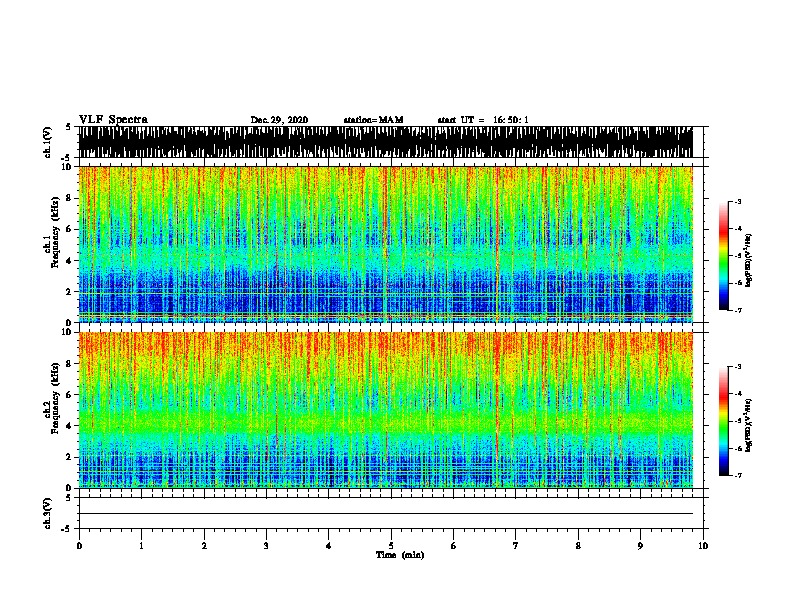Click the '9' time axis tick label

pyautogui.click(x=640, y=546)
